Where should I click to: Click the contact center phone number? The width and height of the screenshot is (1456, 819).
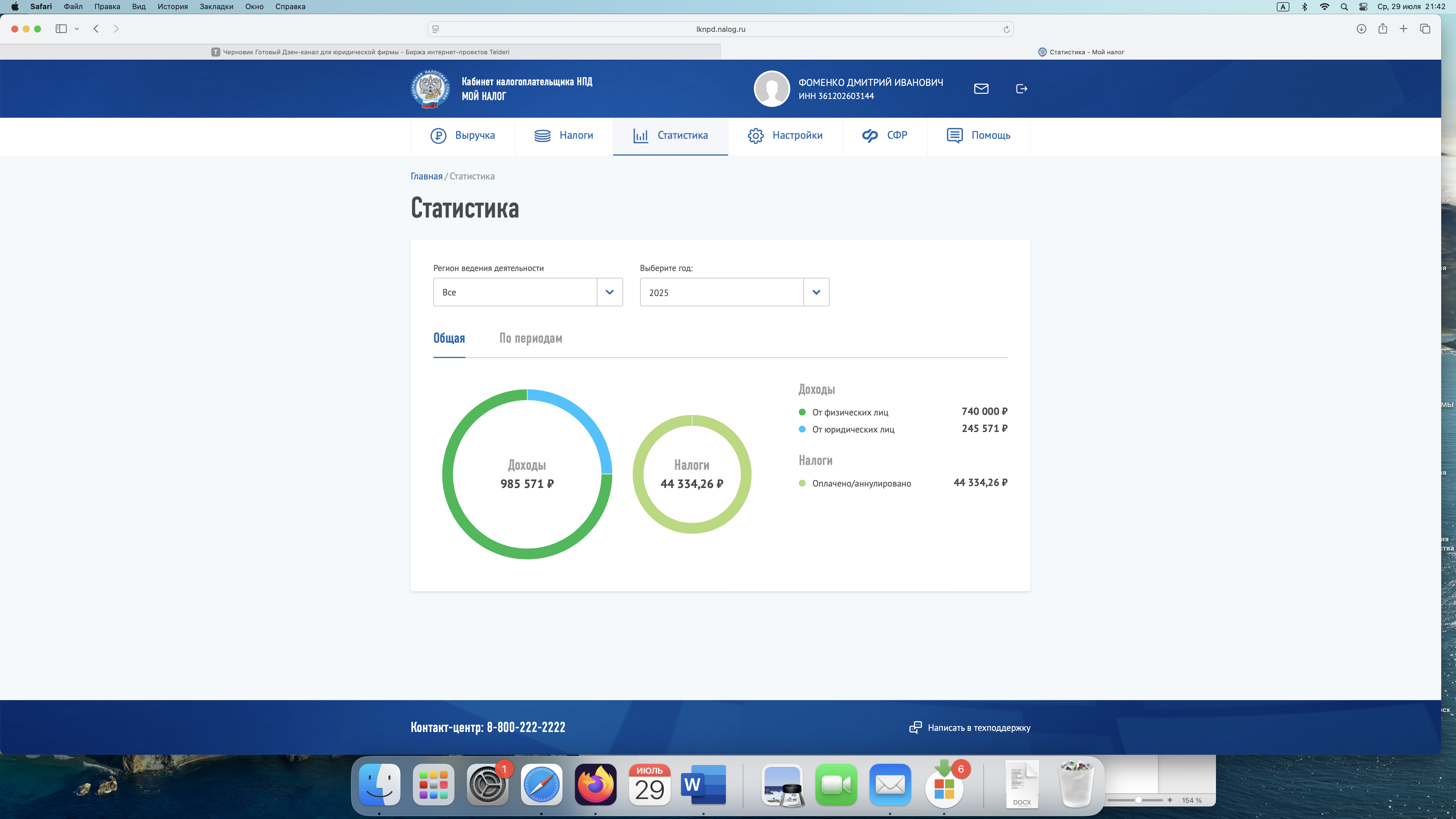tap(526, 727)
